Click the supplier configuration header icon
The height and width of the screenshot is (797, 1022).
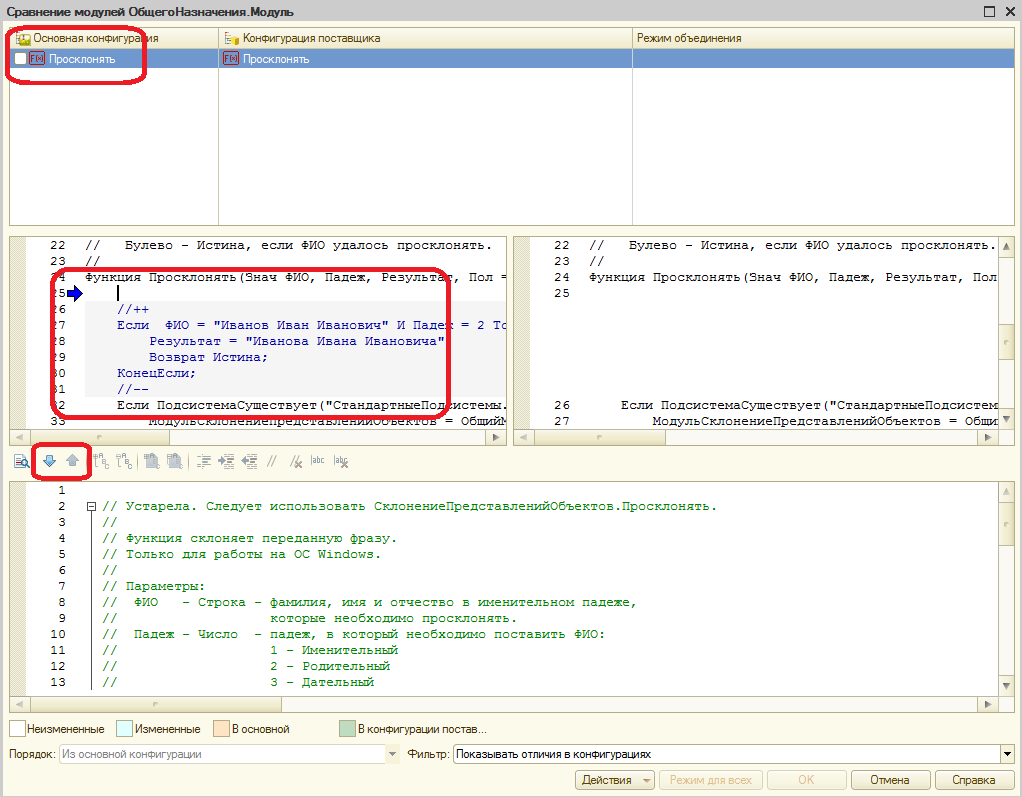click(231, 38)
